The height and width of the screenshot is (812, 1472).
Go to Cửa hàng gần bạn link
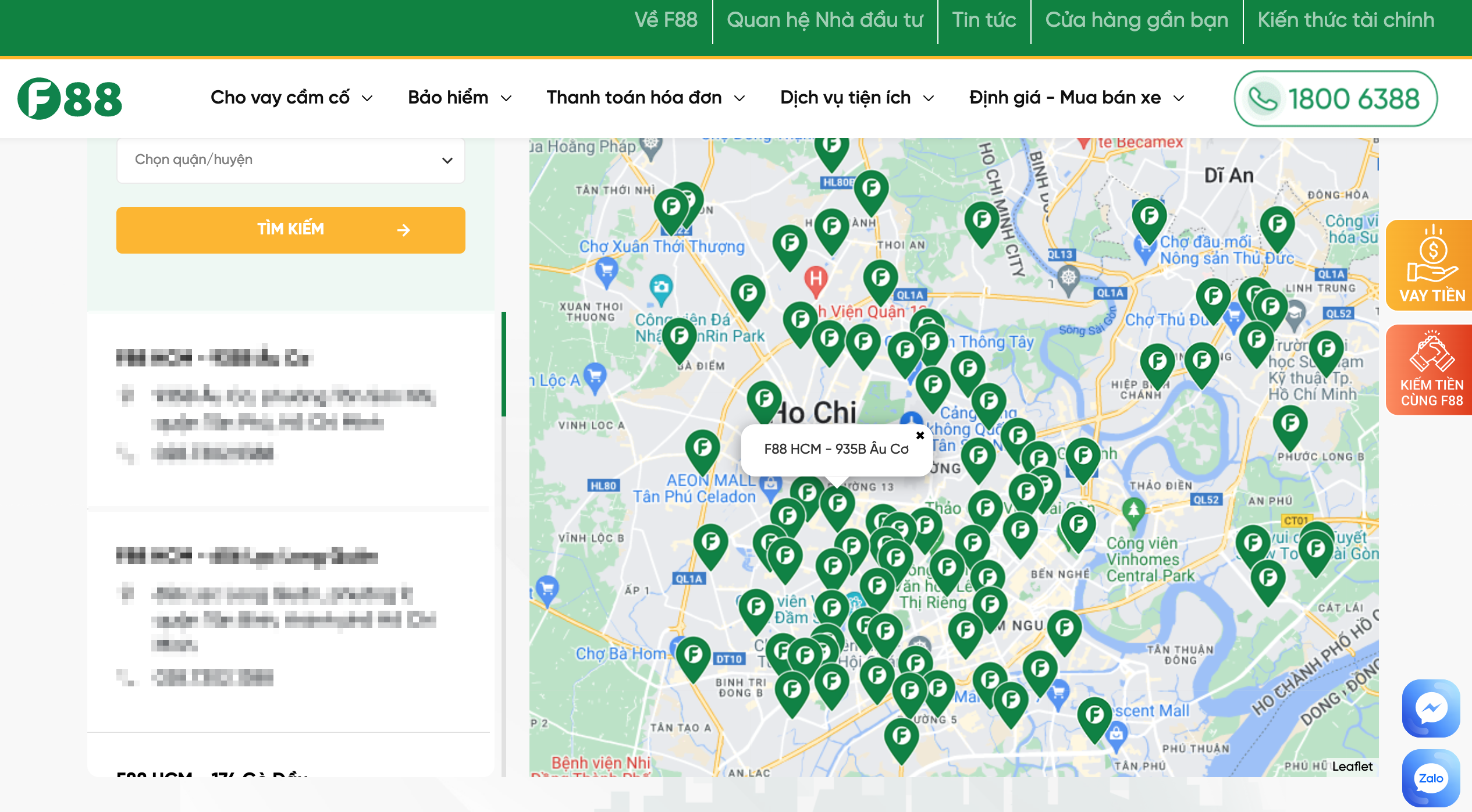point(1136,20)
